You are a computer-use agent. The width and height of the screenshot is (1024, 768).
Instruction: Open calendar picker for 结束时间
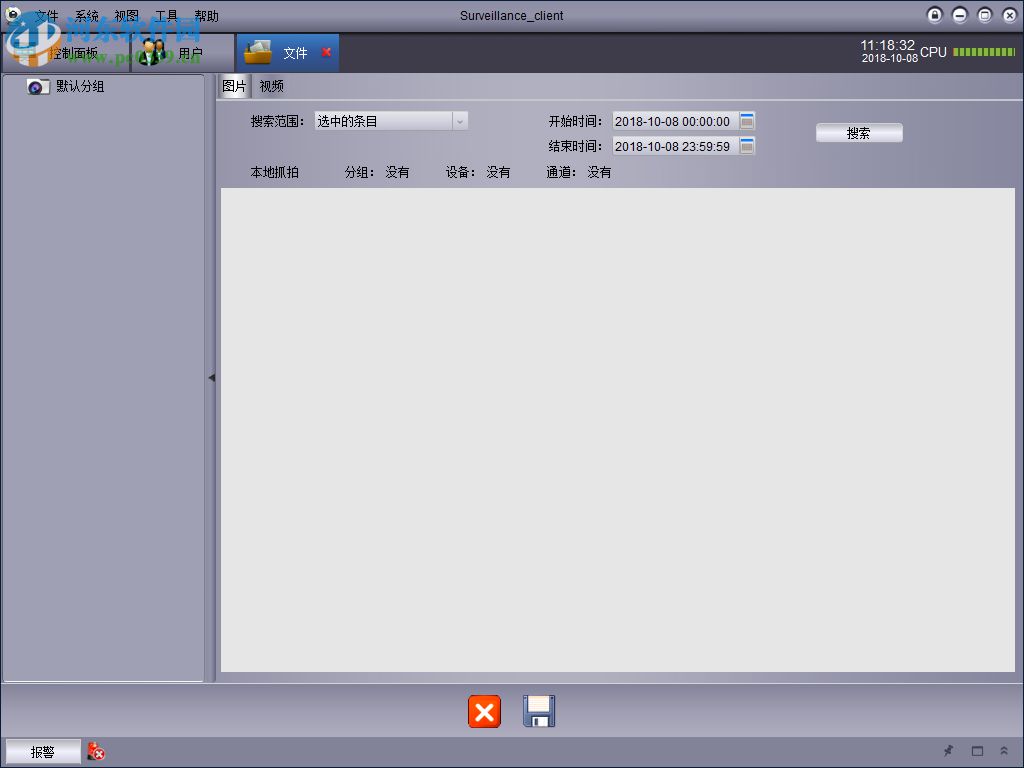click(x=747, y=146)
